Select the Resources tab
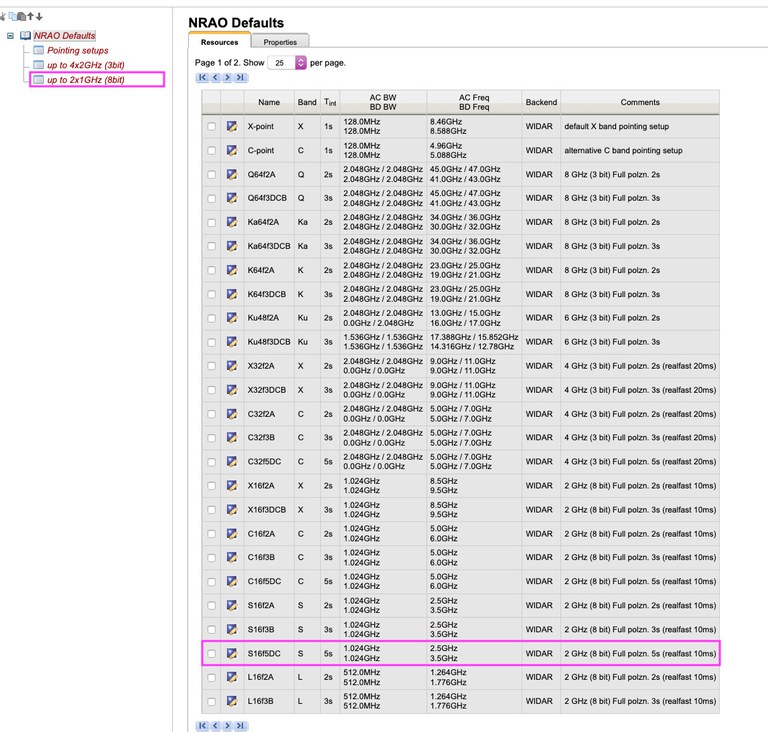Image resolution: width=768 pixels, height=732 pixels. pyautogui.click(x=219, y=42)
